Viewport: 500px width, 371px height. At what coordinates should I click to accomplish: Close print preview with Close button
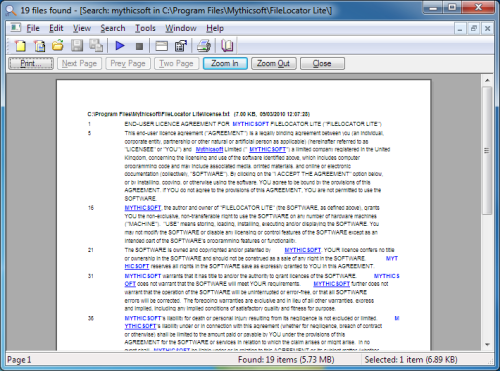point(322,63)
